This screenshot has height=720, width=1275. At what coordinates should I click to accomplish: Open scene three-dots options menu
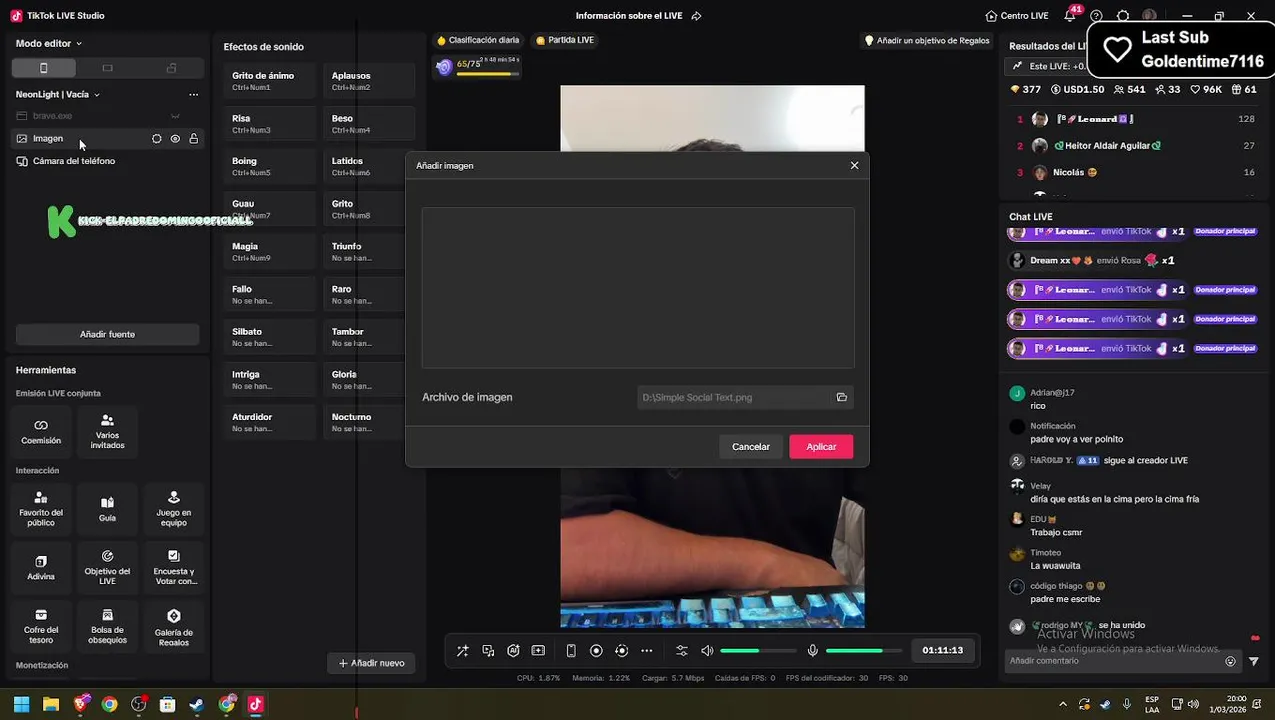(x=194, y=95)
